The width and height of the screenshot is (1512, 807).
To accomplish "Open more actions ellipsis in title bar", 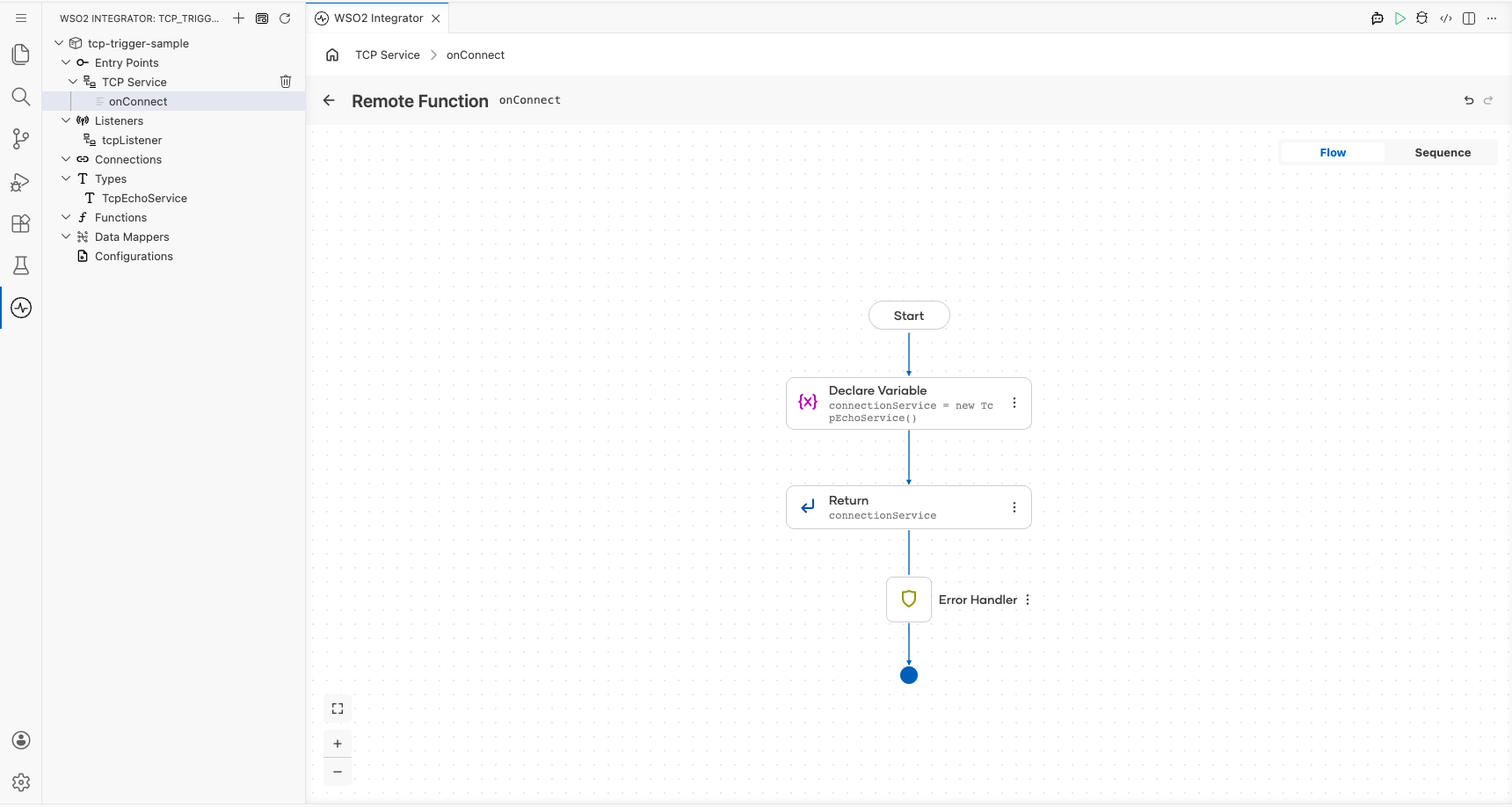I will coord(1492,18).
